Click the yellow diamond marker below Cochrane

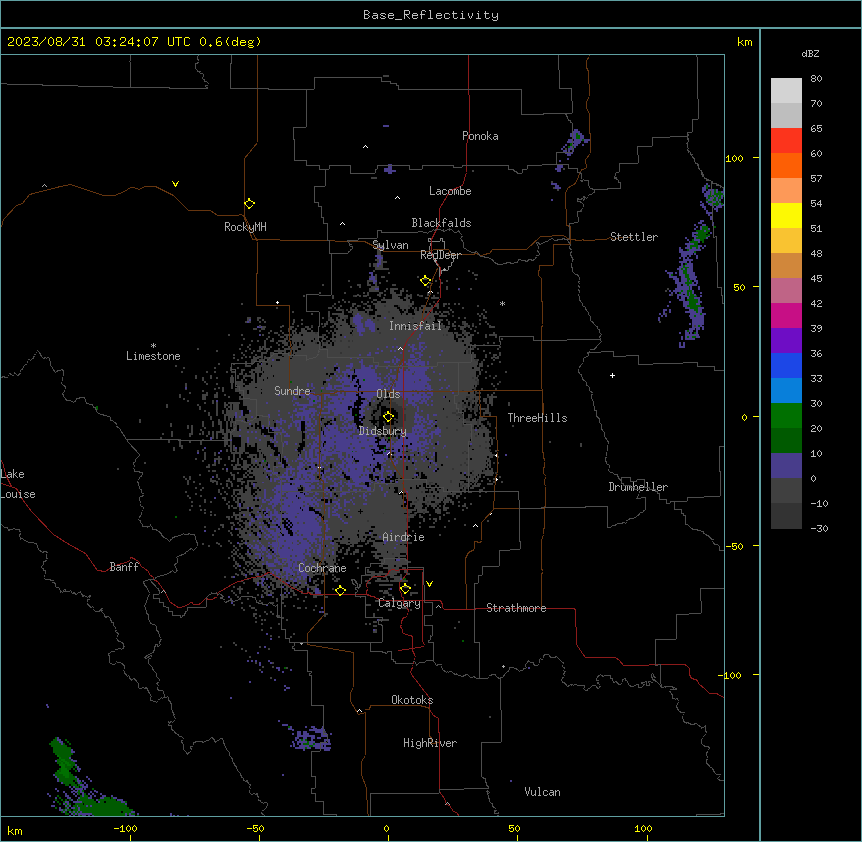click(340, 590)
